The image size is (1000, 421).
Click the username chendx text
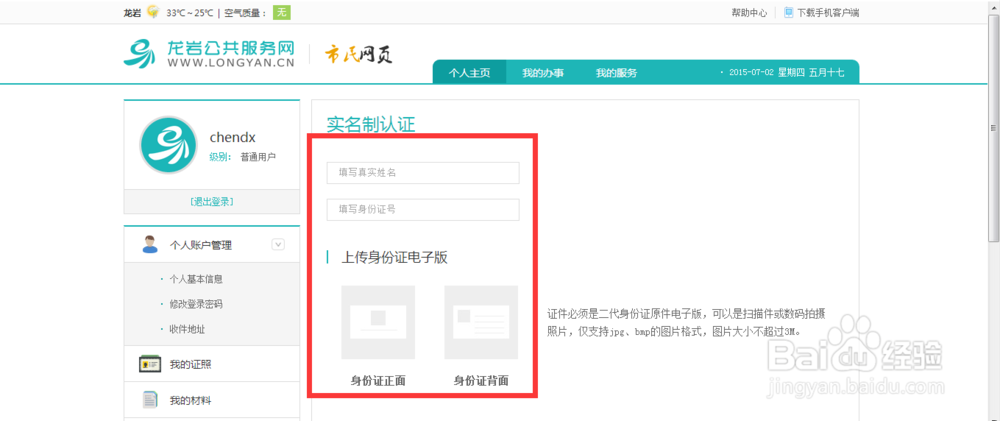232,137
